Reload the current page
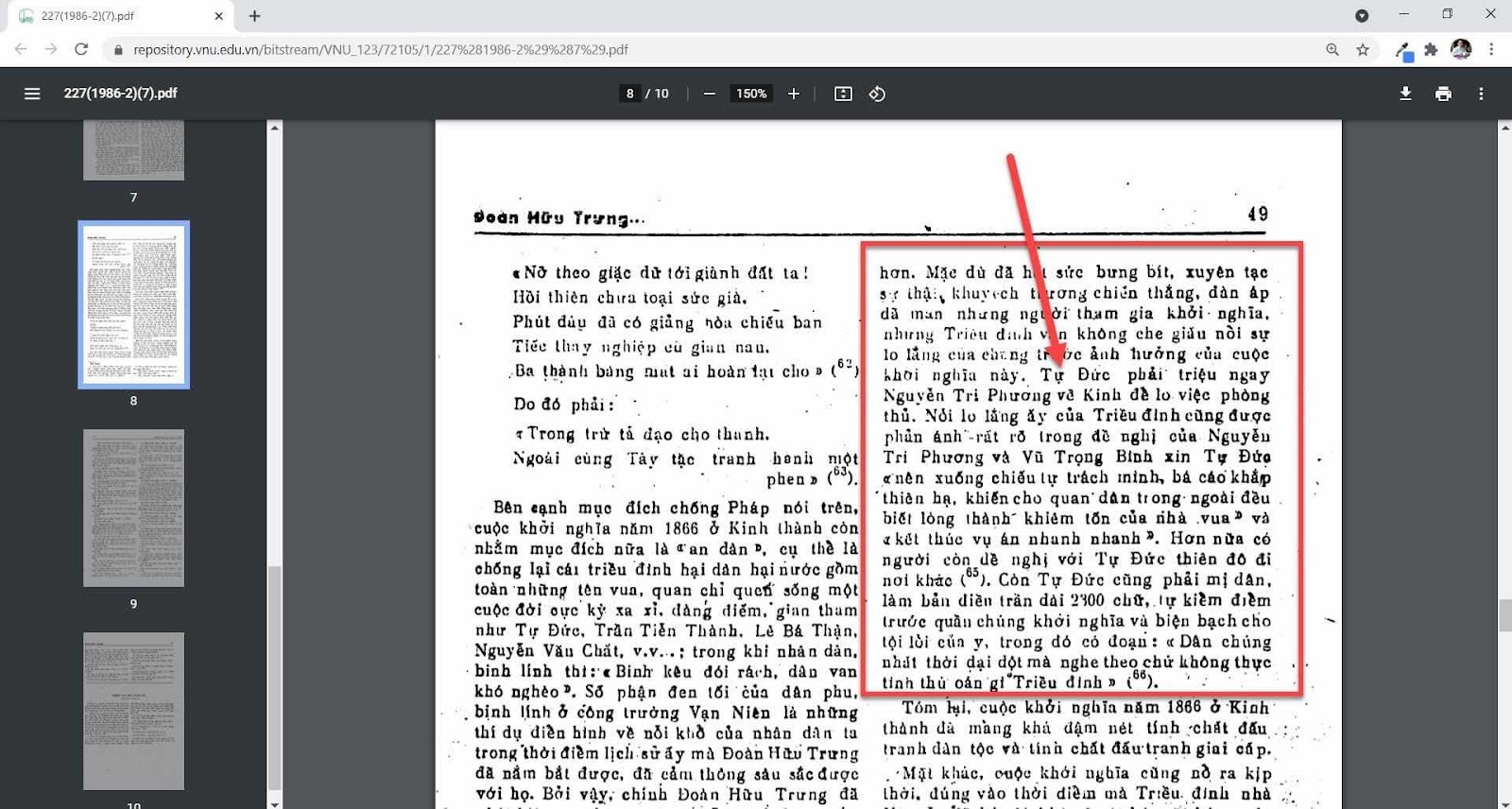 point(81,49)
